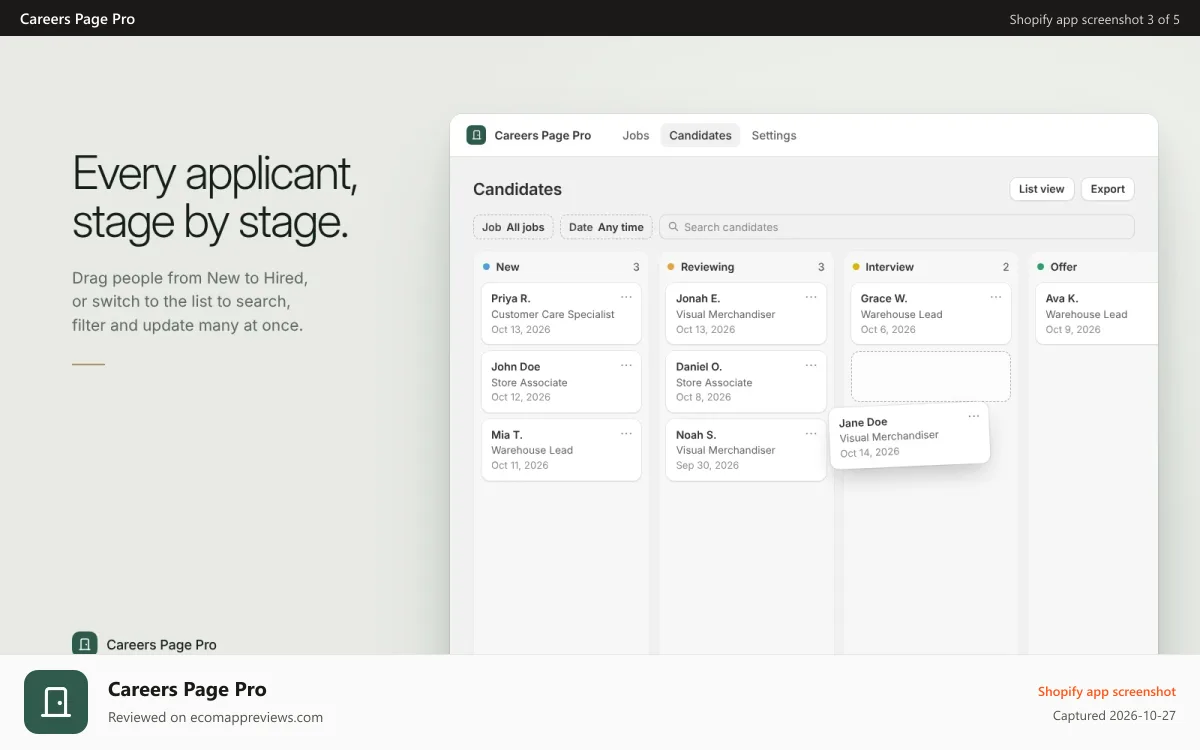1200x750 pixels.
Task: Click 'Captured 2026-10-27' text
Action: click(1114, 716)
